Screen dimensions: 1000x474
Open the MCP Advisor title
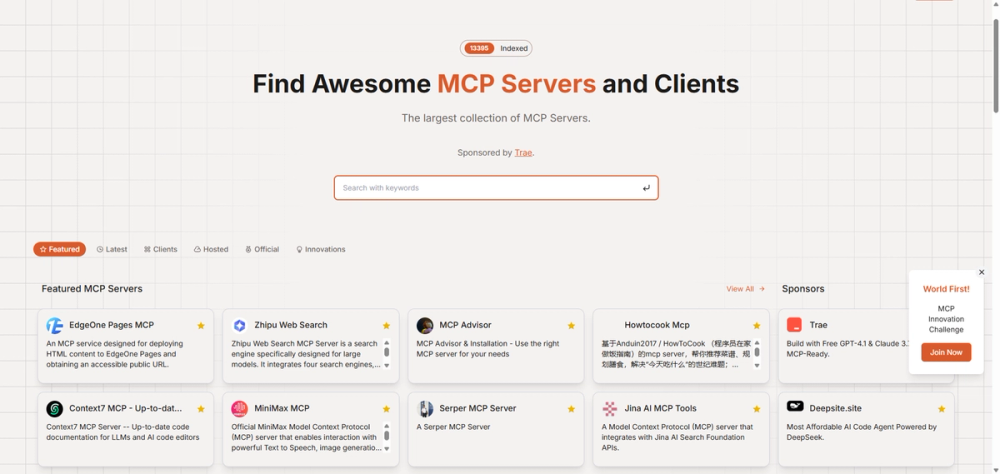(x=466, y=325)
